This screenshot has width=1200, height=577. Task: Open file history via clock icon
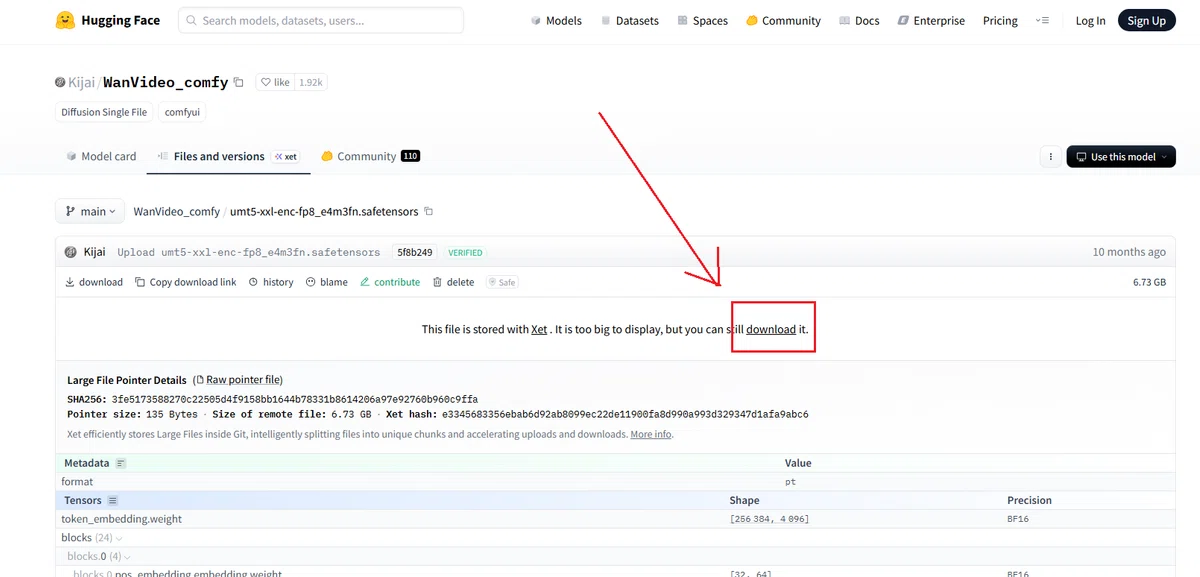click(x=254, y=282)
